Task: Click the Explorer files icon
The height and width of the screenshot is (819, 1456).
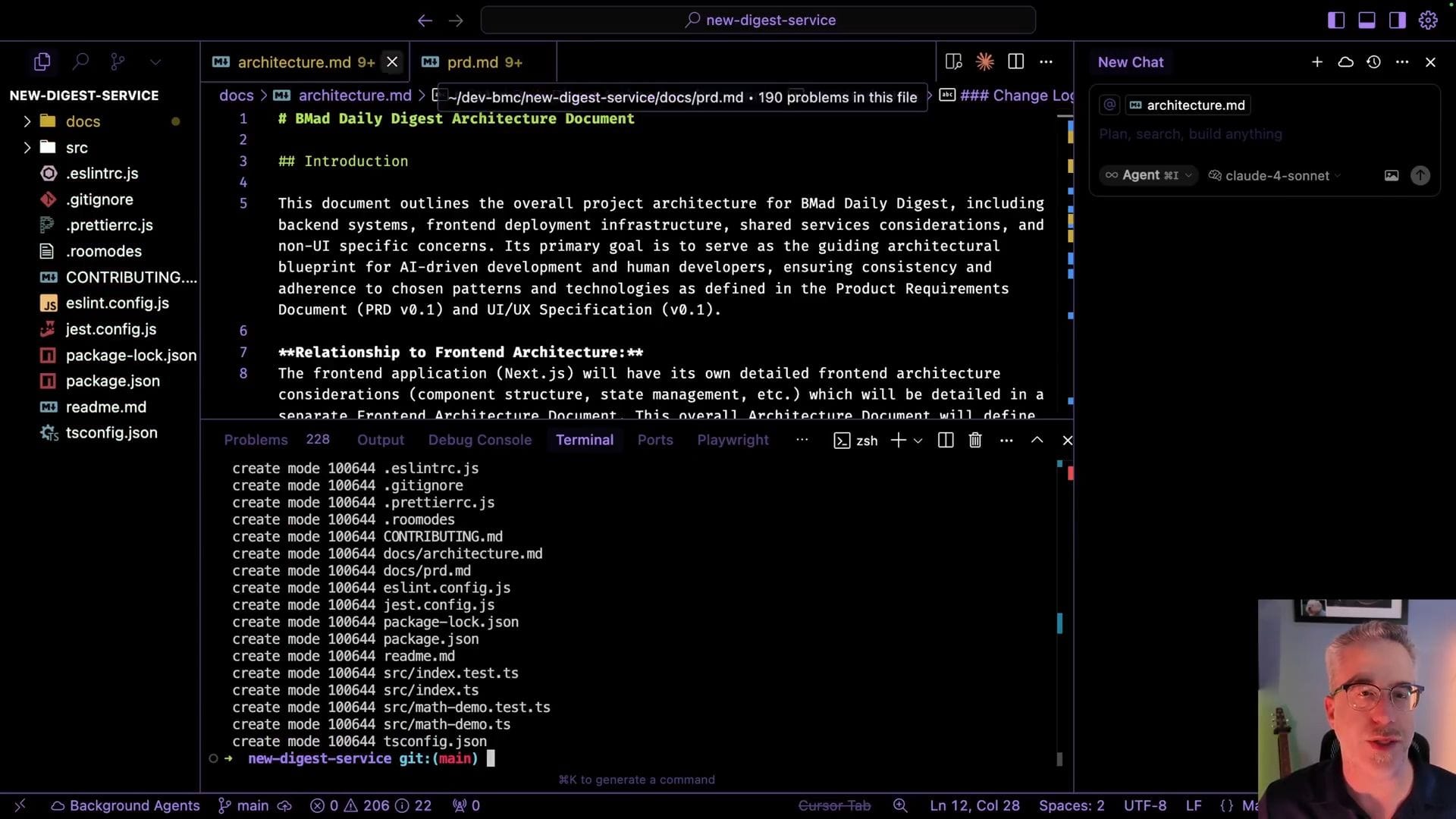Action: pyautogui.click(x=42, y=61)
